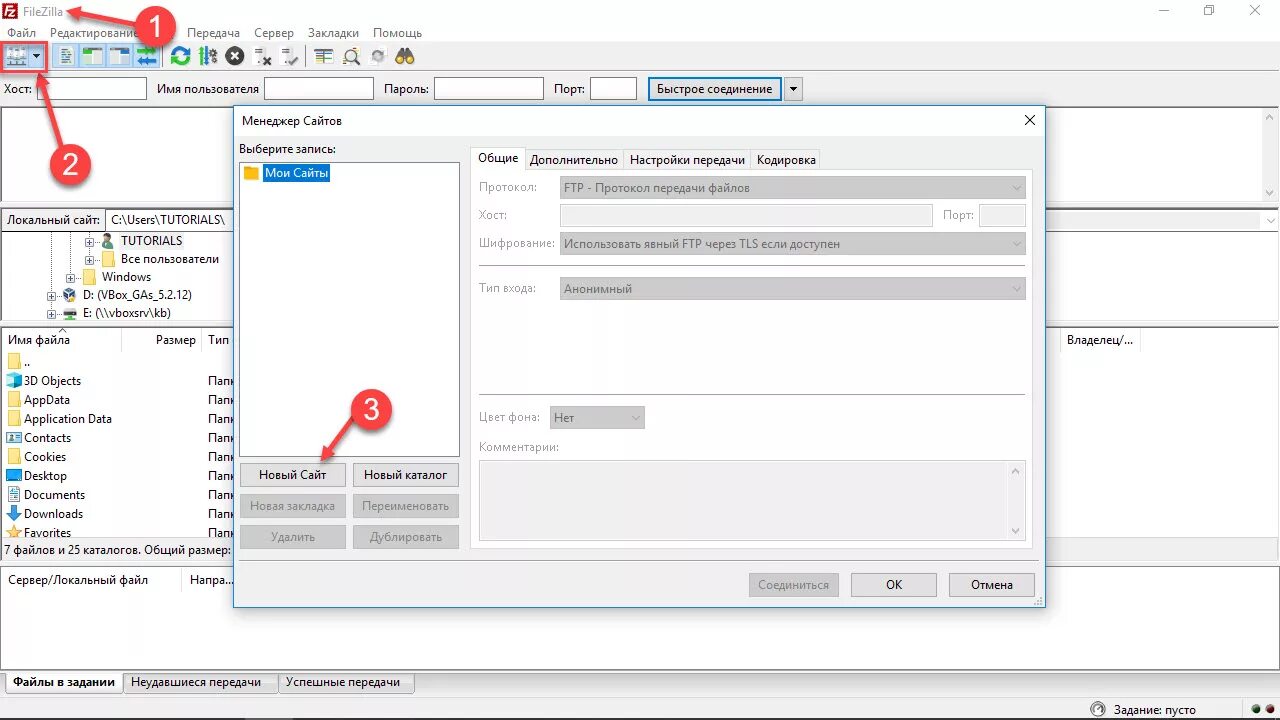The width and height of the screenshot is (1280, 720).
Task: Open the Быстрое соединение history dropdown arrow
Action: (793, 89)
